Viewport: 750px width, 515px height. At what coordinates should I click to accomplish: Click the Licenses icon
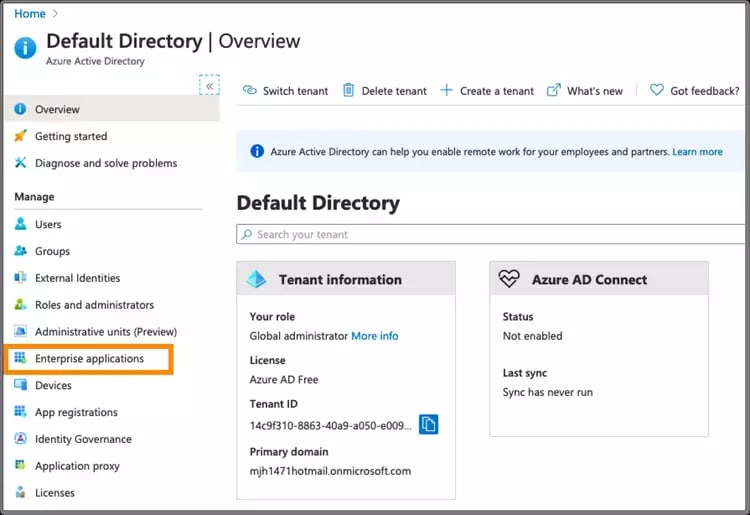tap(20, 492)
